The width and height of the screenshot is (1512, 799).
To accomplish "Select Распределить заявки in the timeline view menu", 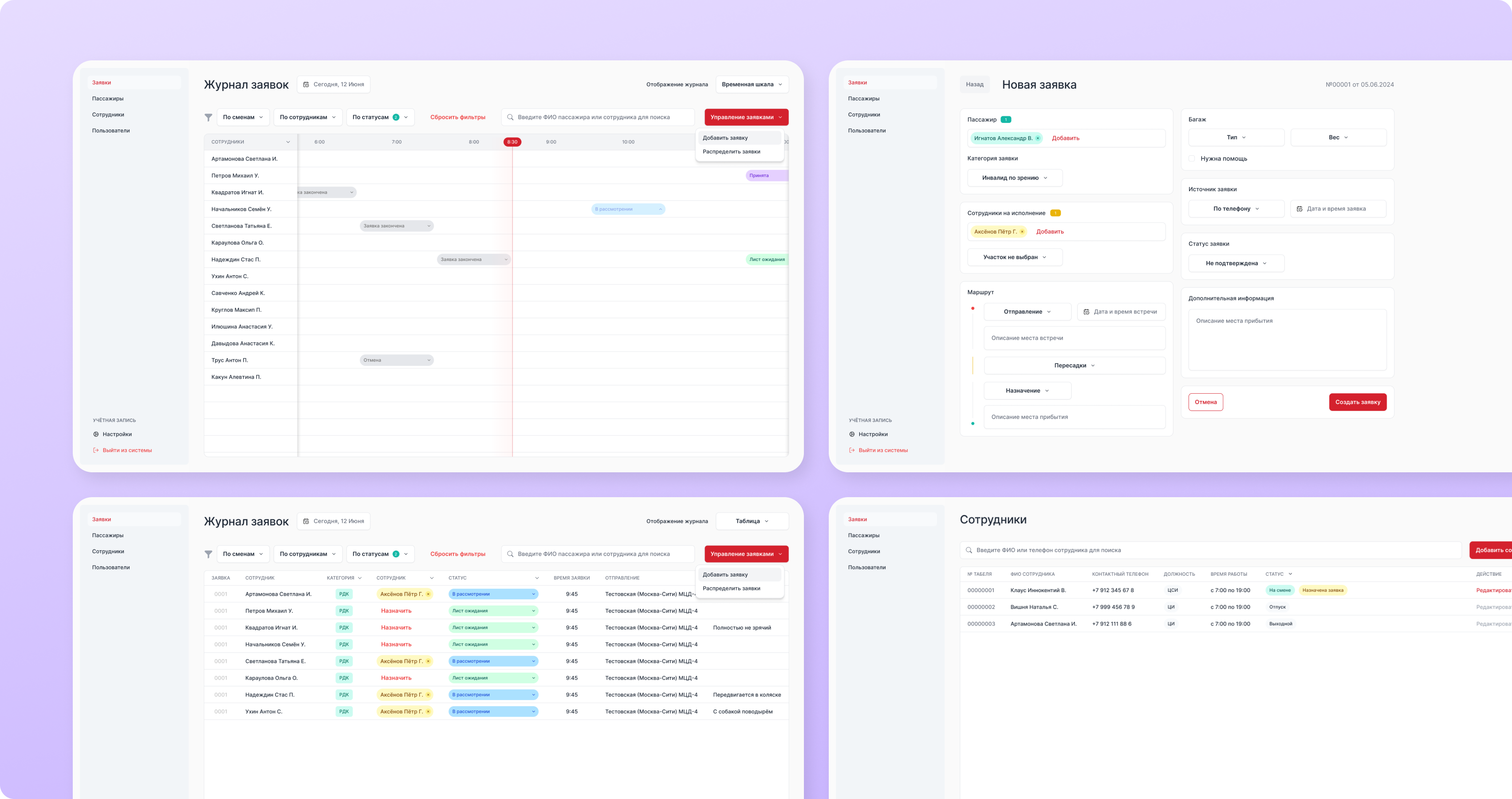I will tap(731, 152).
